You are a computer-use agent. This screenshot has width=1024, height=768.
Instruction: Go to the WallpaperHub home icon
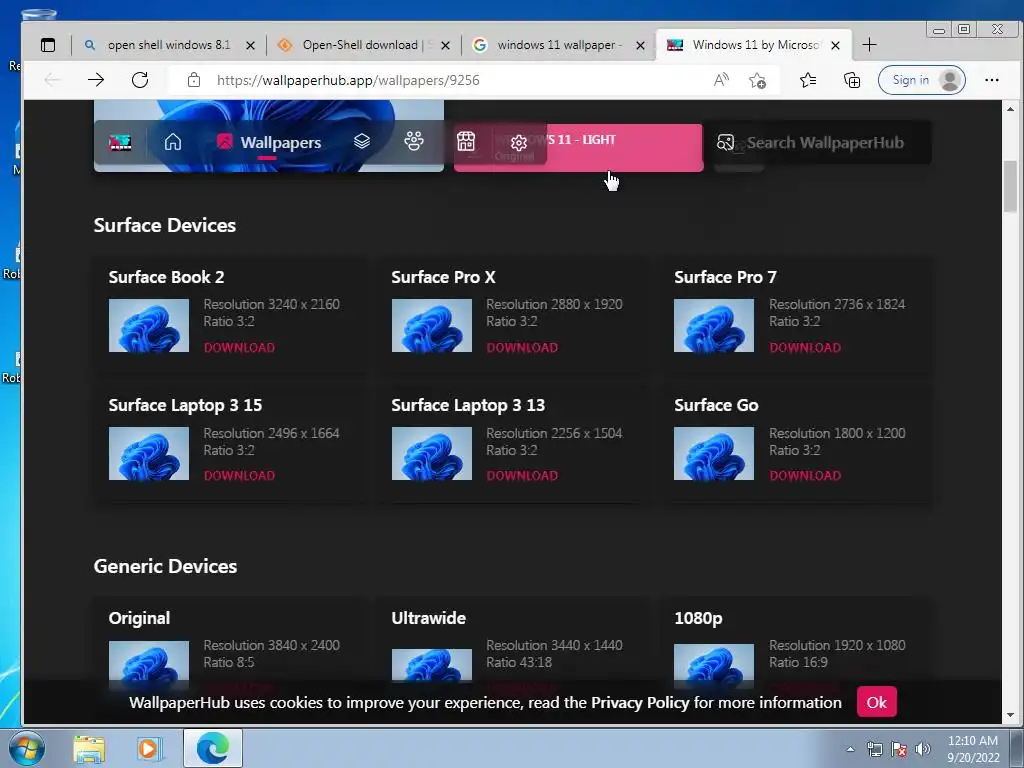(173, 142)
